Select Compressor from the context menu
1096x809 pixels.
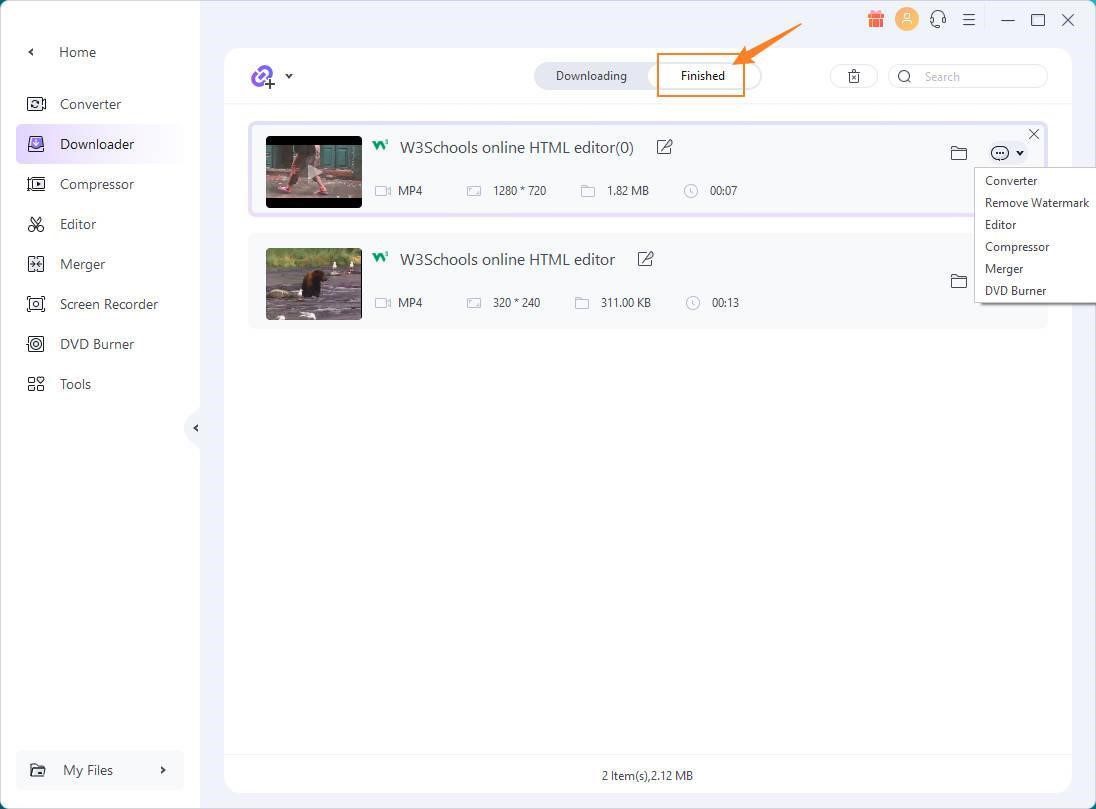click(x=1017, y=246)
